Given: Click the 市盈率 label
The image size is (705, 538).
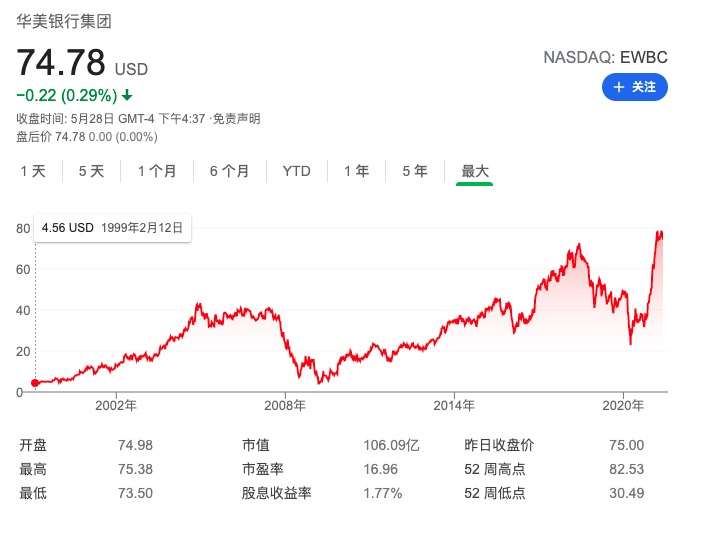Looking at the screenshot, I should pyautogui.click(x=263, y=469).
